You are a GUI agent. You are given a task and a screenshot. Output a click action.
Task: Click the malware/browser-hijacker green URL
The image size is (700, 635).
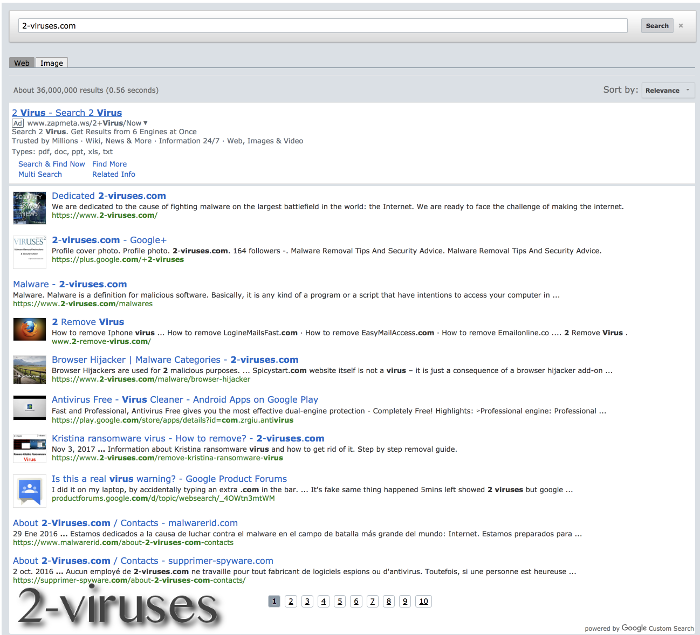click(151, 379)
